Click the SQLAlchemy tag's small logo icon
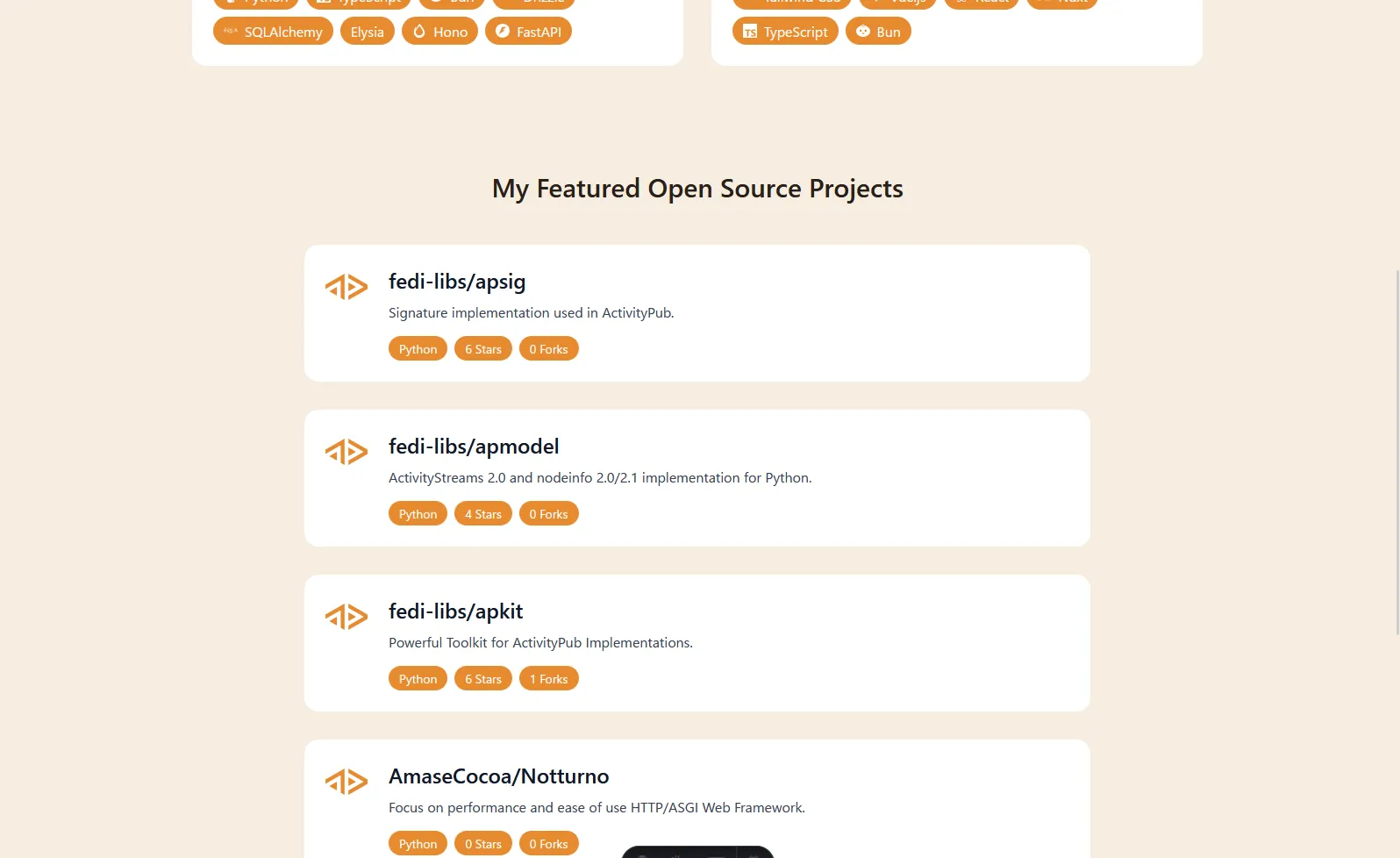The image size is (1400, 858). (231, 32)
